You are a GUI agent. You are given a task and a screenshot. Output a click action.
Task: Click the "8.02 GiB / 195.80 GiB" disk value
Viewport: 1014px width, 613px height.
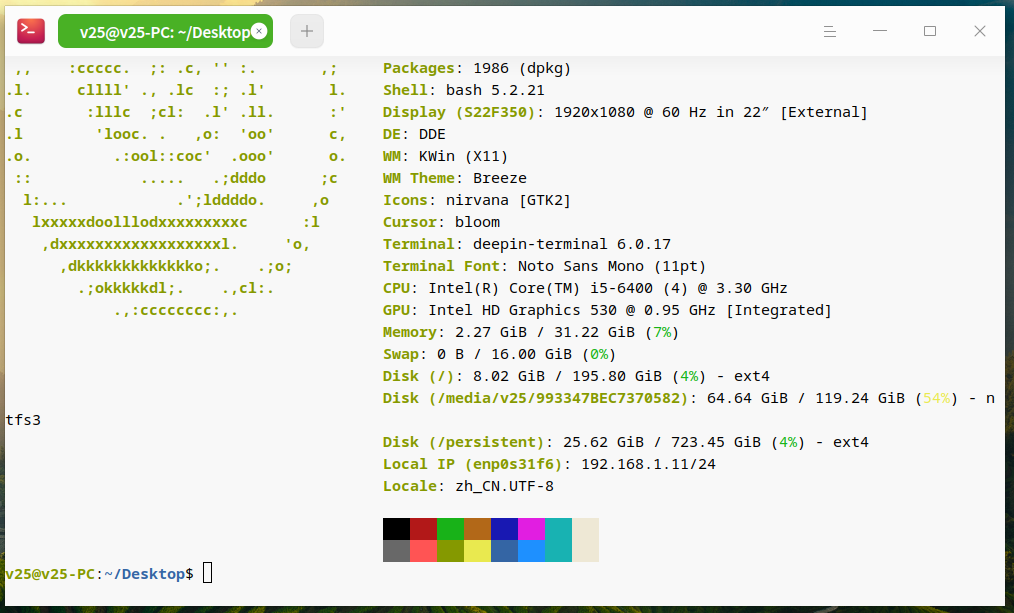point(567,376)
